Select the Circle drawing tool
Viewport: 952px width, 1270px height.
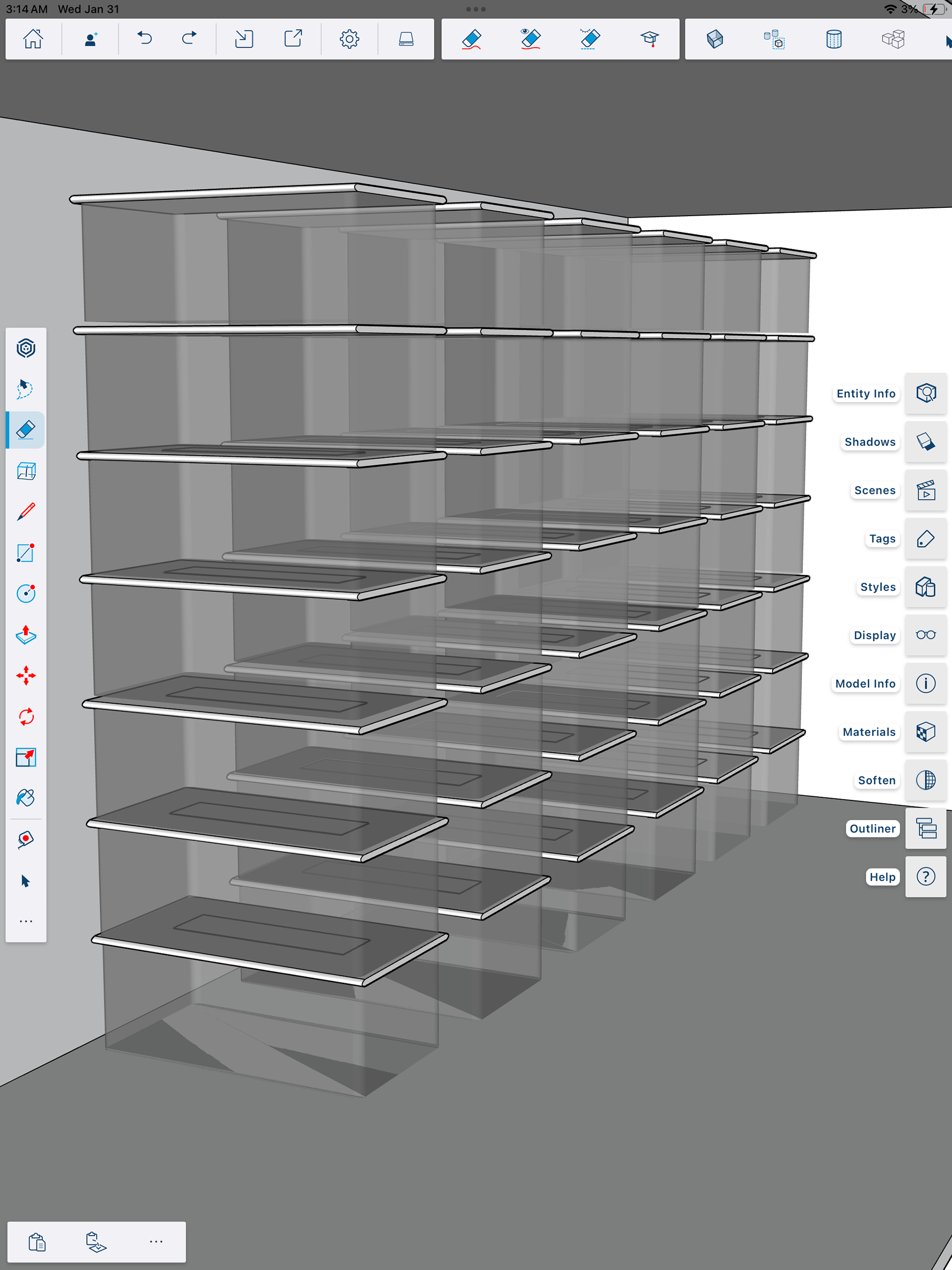click(x=26, y=593)
